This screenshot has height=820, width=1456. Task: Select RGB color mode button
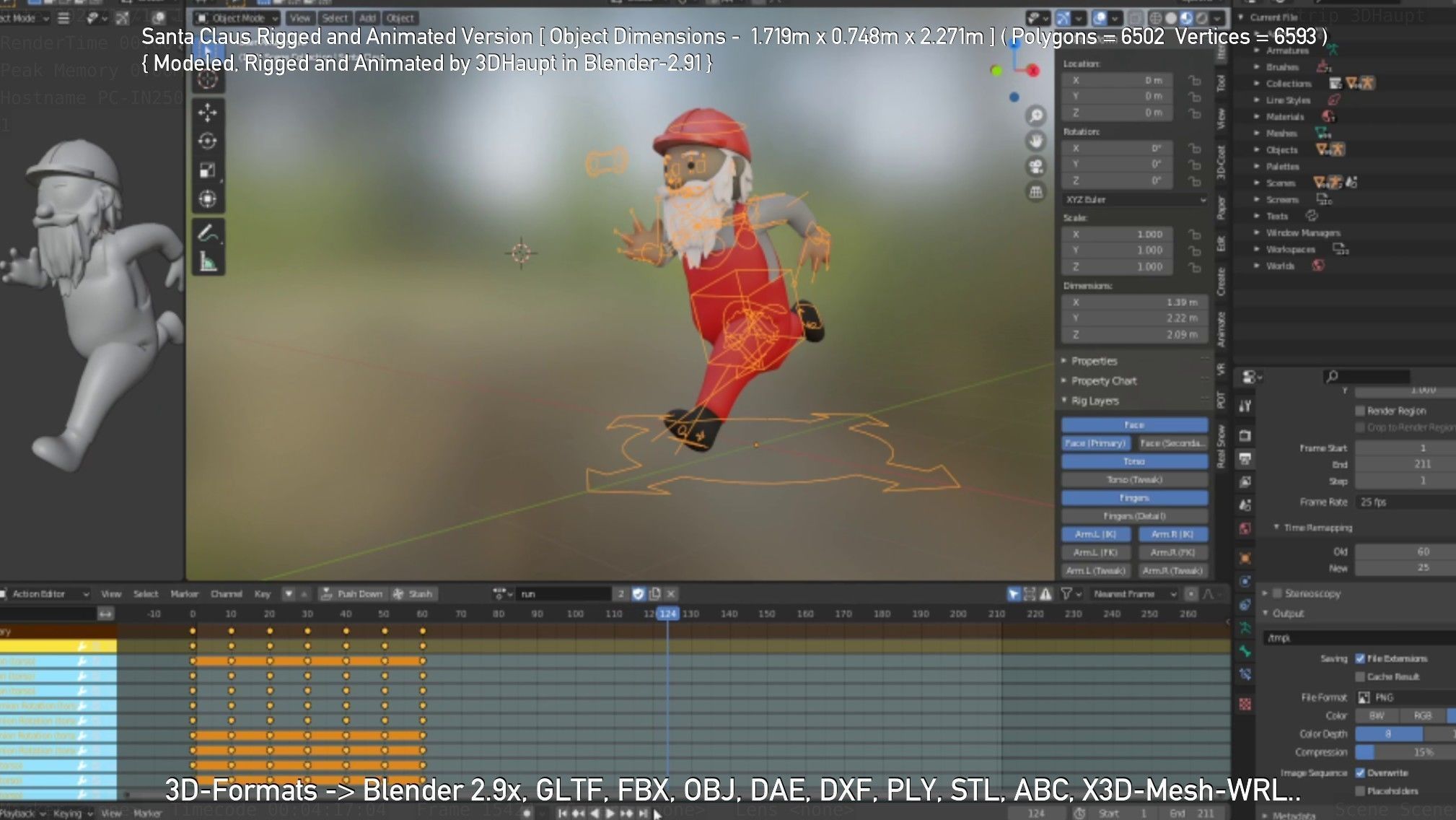tap(1422, 715)
